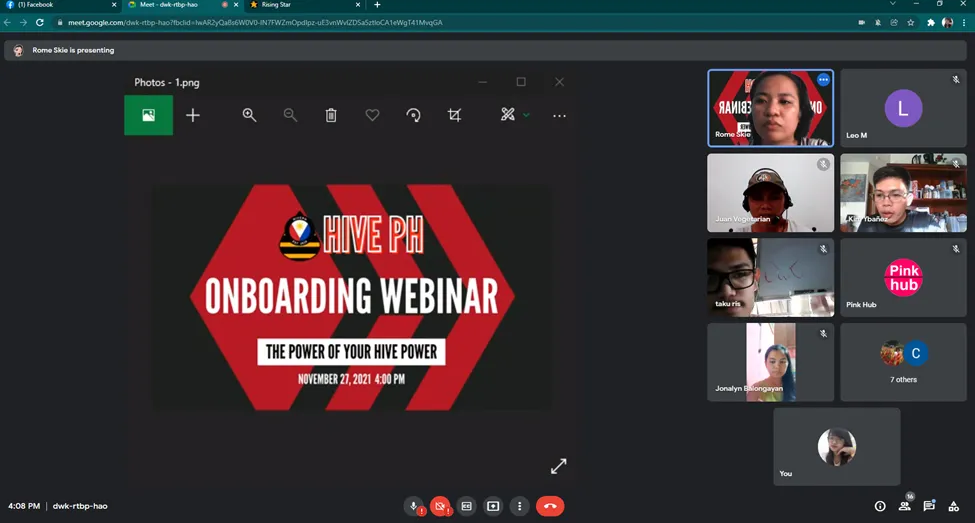The height and width of the screenshot is (523, 975).
Task: Open options on Rome Skie's video tile
Action: pyautogui.click(x=823, y=80)
